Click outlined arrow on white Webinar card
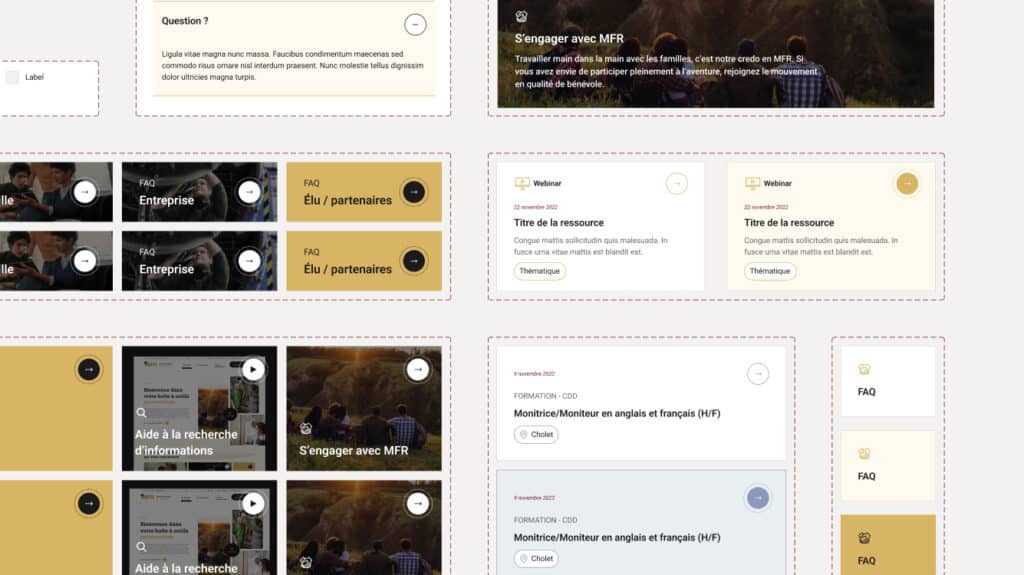 [x=677, y=184]
